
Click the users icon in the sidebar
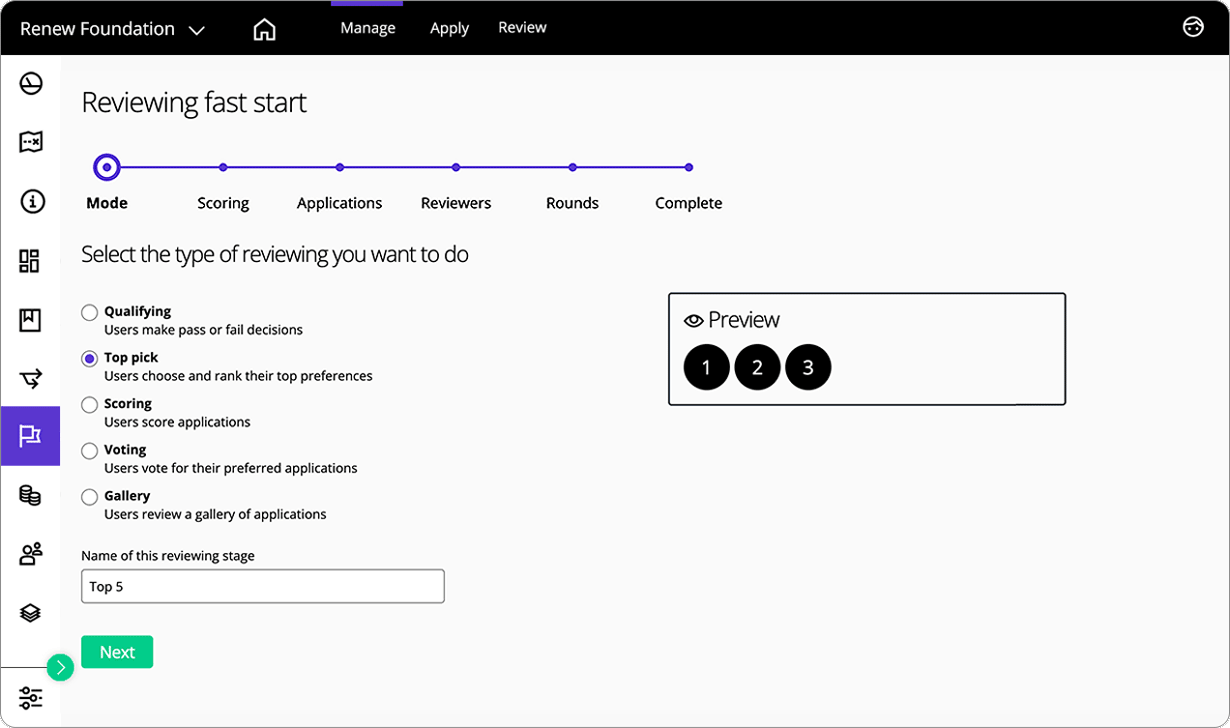pyautogui.click(x=31, y=553)
